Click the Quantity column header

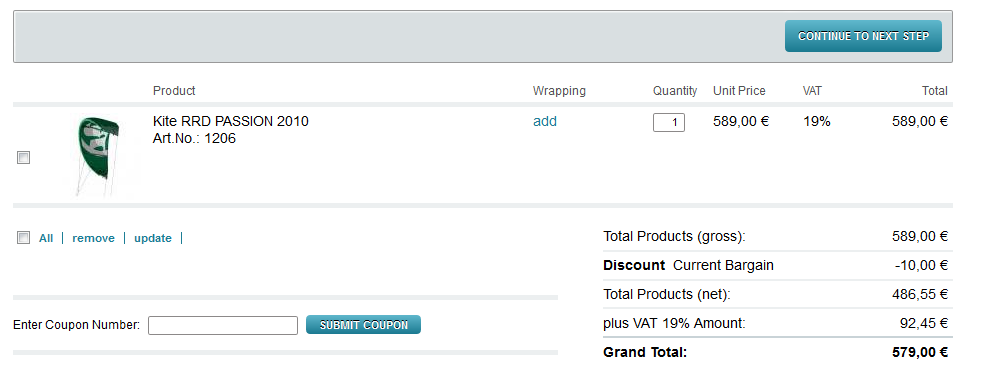tap(675, 90)
